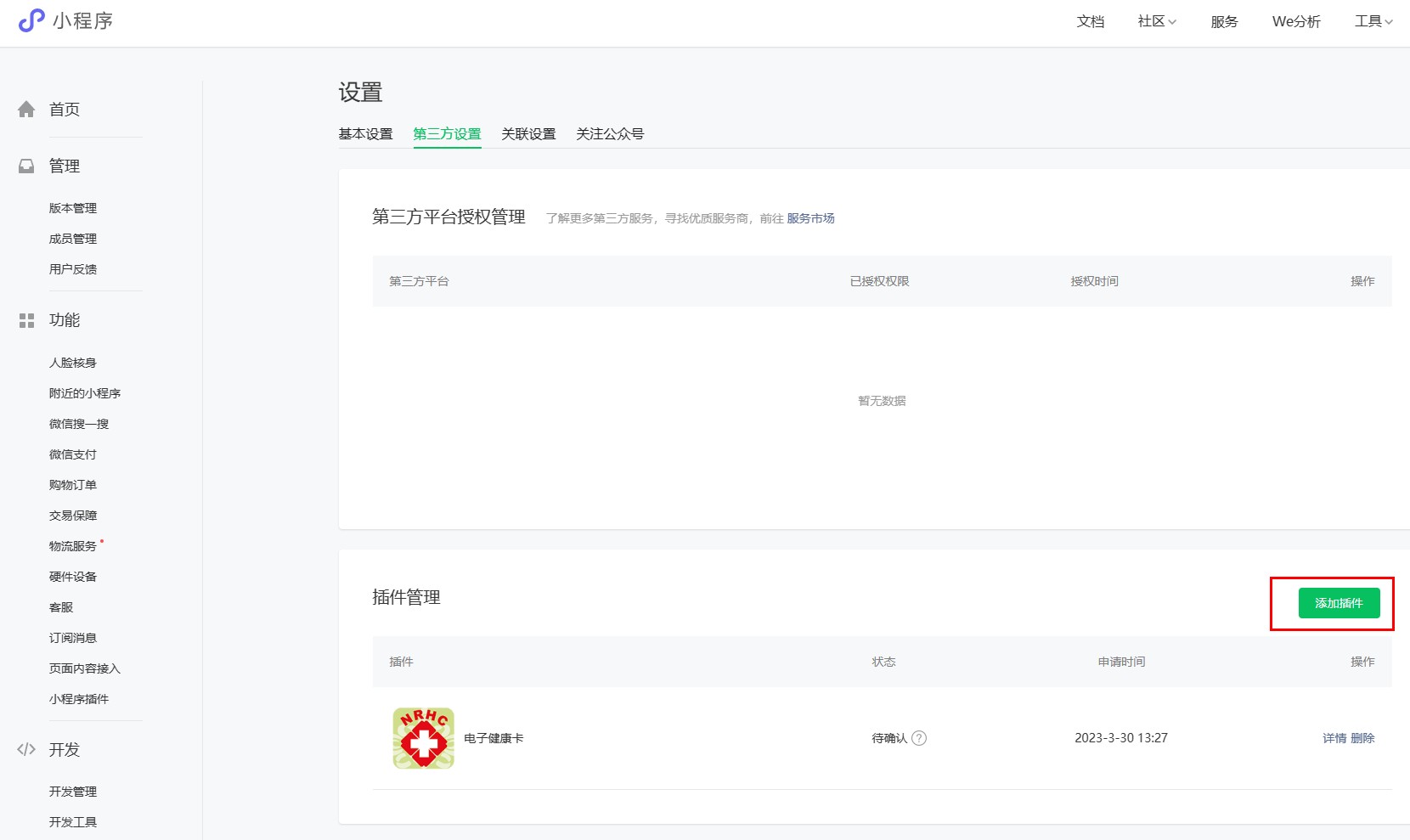Click the 开发 section heading
Screen dimensions: 1410x840
[65, 750]
